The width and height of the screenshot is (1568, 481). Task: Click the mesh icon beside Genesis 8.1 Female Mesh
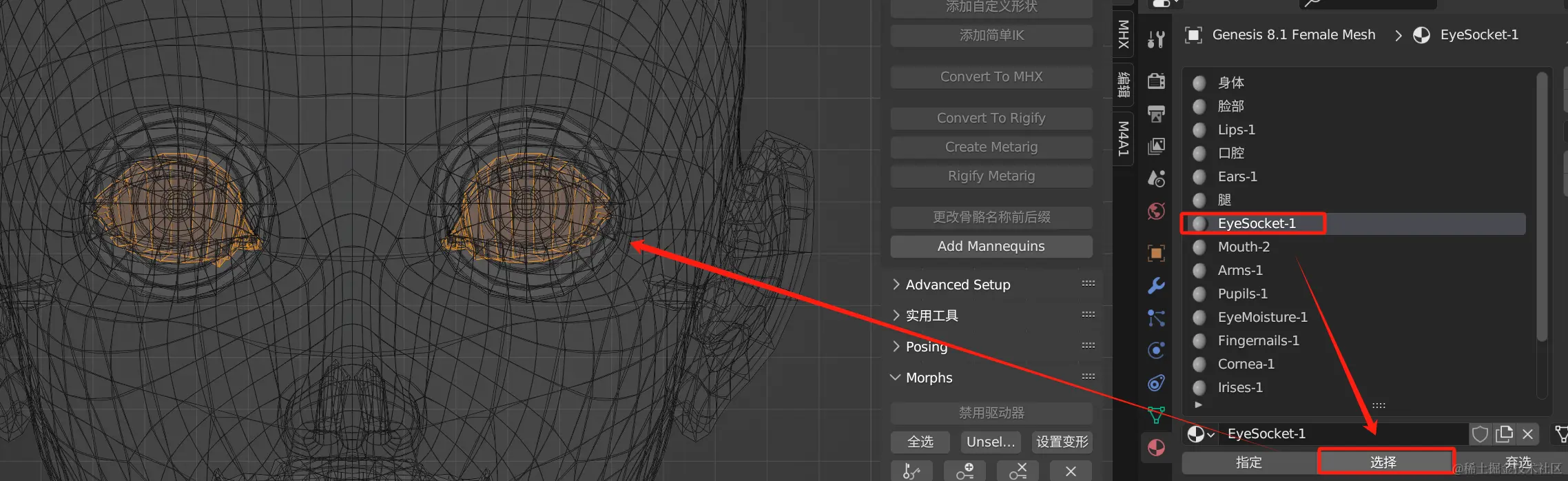[x=1193, y=34]
